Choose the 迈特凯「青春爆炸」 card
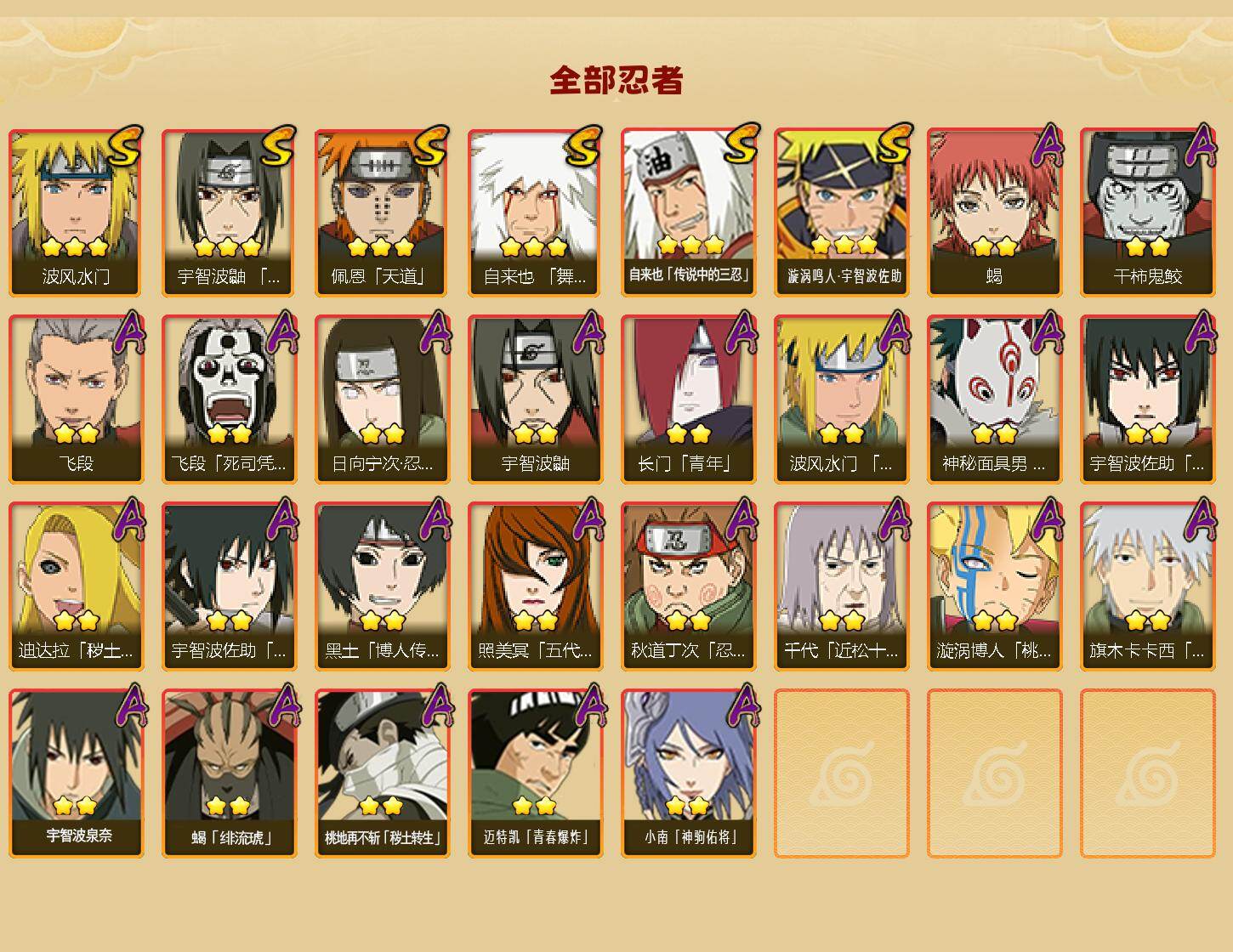 point(536,773)
